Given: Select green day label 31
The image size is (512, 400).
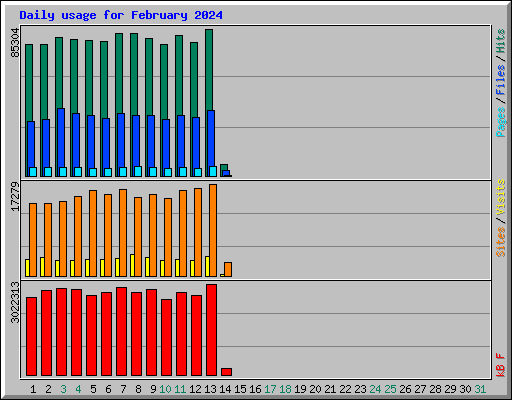Looking at the screenshot, I should click(480, 389).
